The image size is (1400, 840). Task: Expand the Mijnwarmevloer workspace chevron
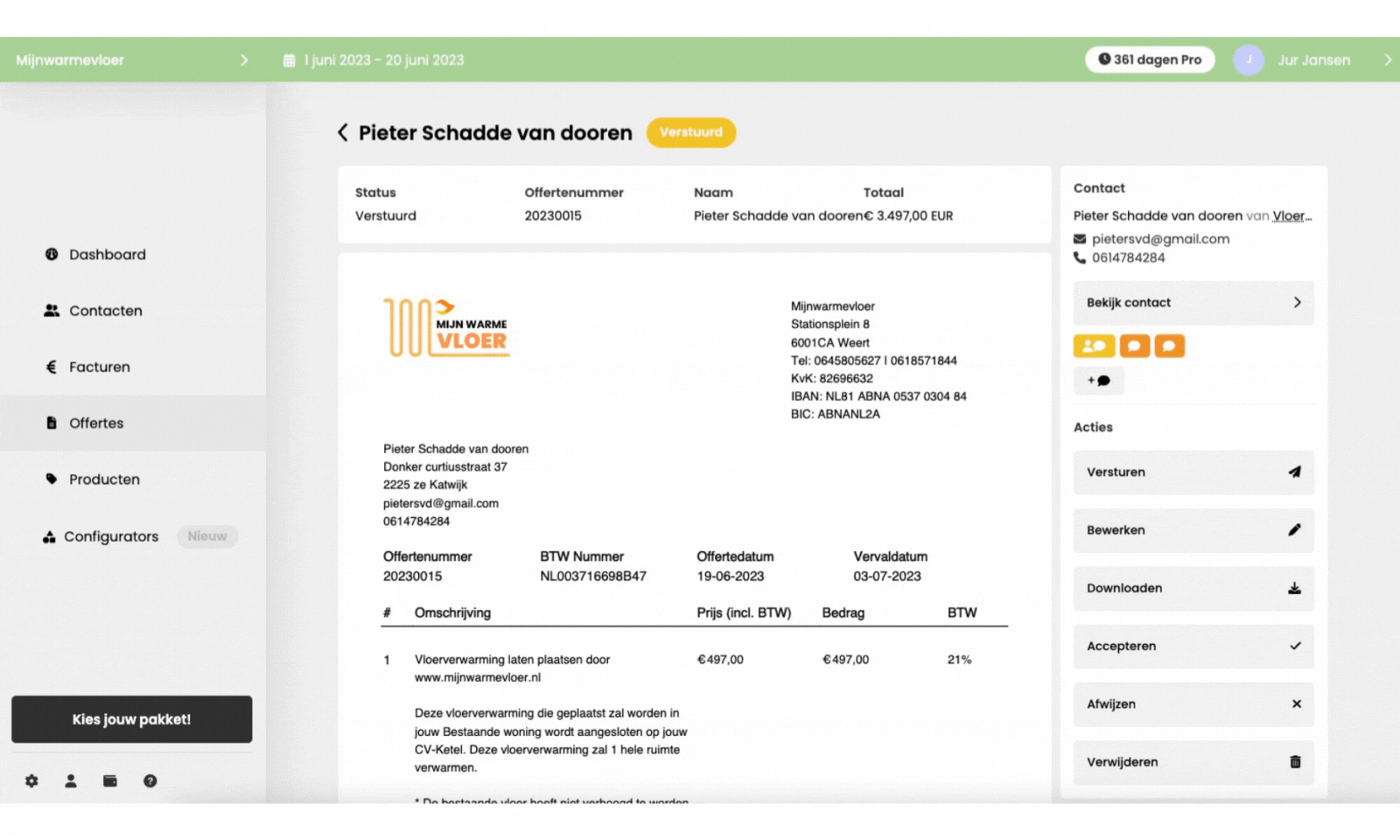(244, 60)
